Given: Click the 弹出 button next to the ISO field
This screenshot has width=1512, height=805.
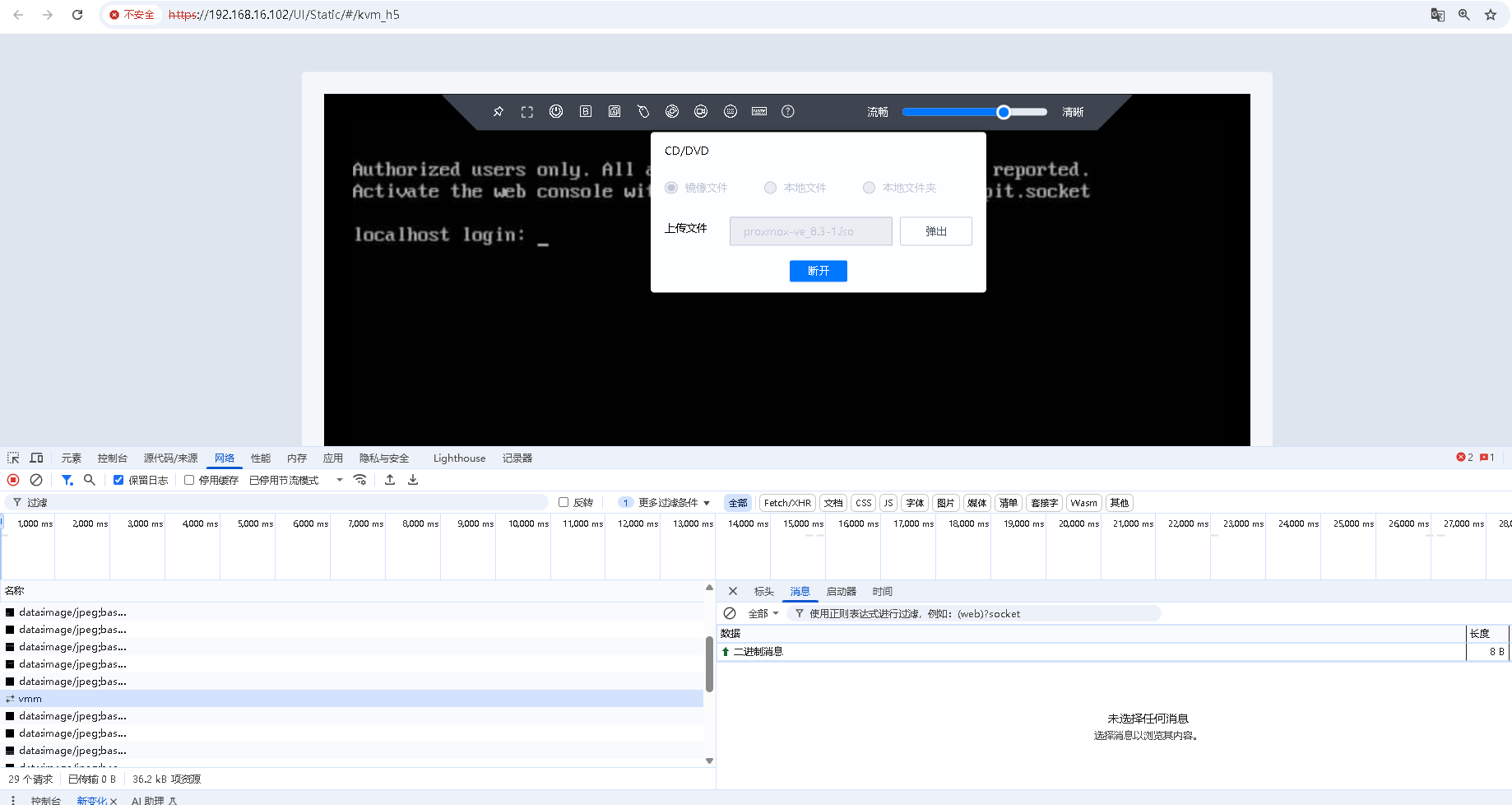Looking at the screenshot, I should 935,231.
